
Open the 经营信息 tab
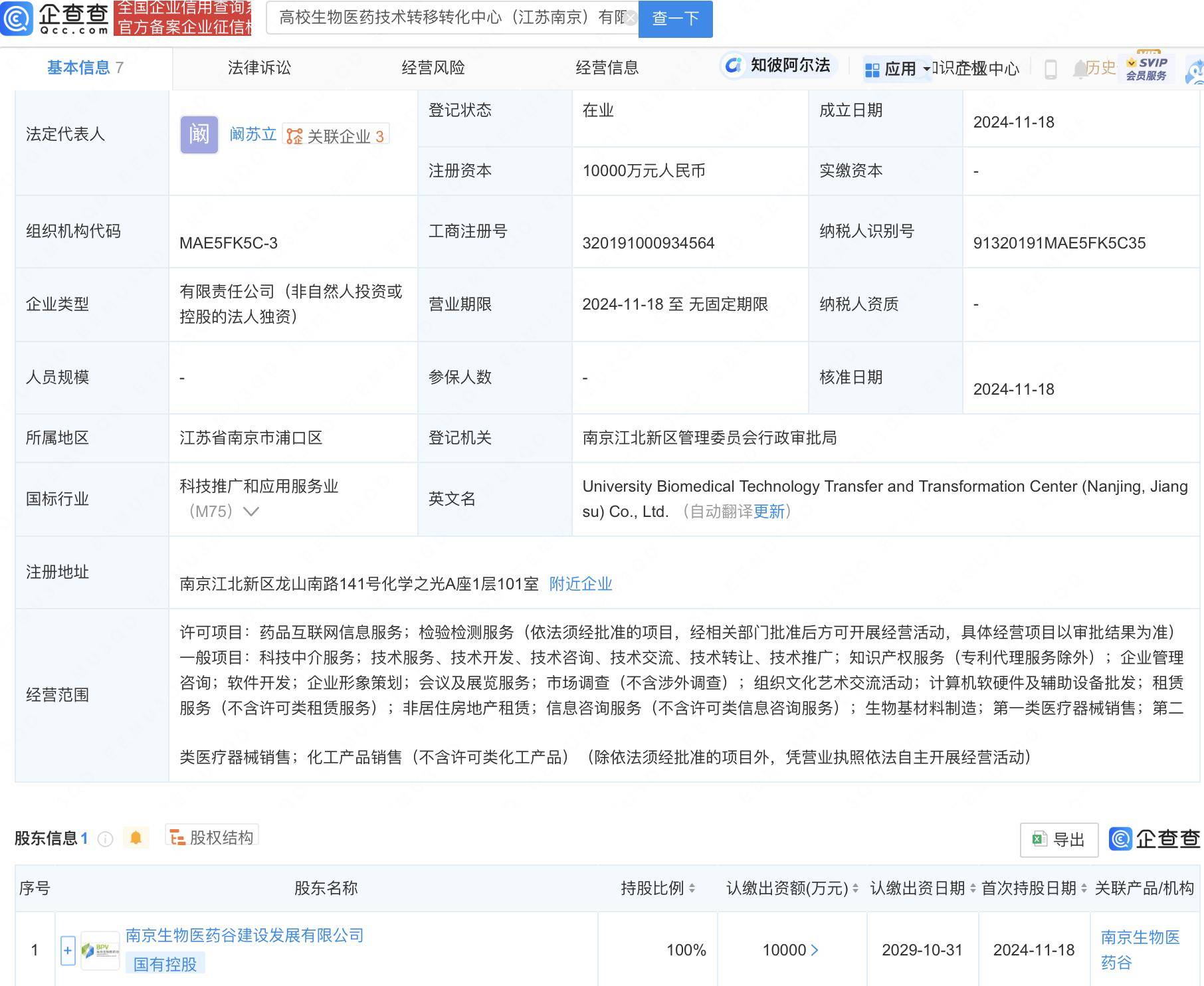[607, 68]
